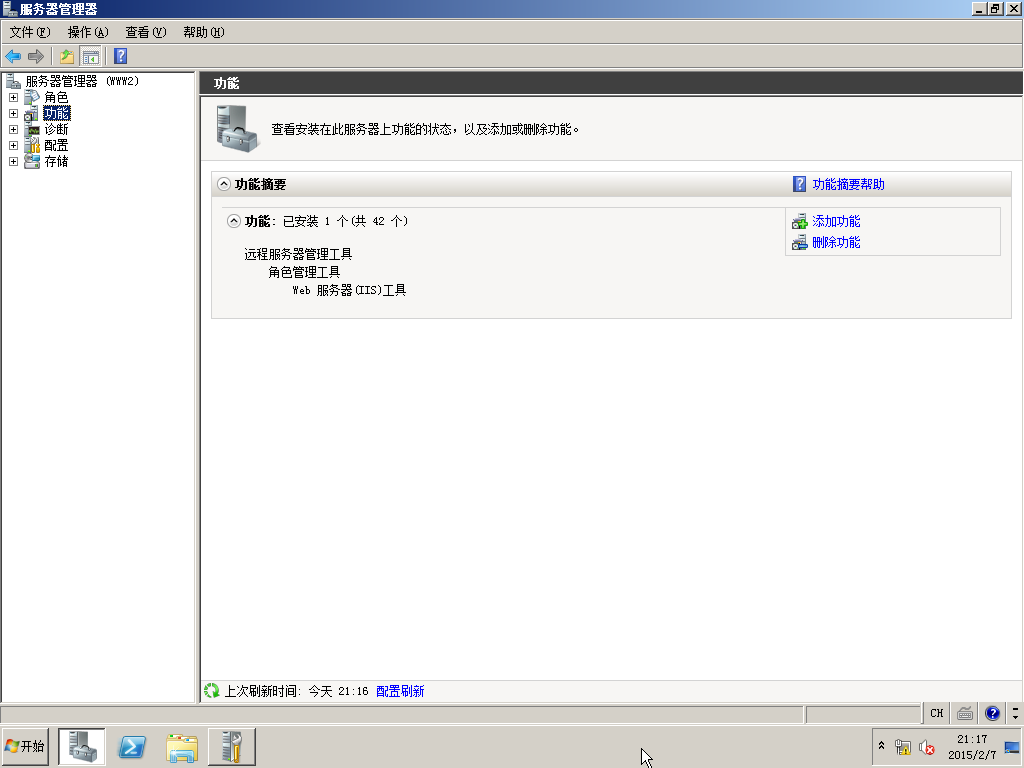Expand the 角色 tree node
The width and height of the screenshot is (1024, 768).
pos(13,97)
